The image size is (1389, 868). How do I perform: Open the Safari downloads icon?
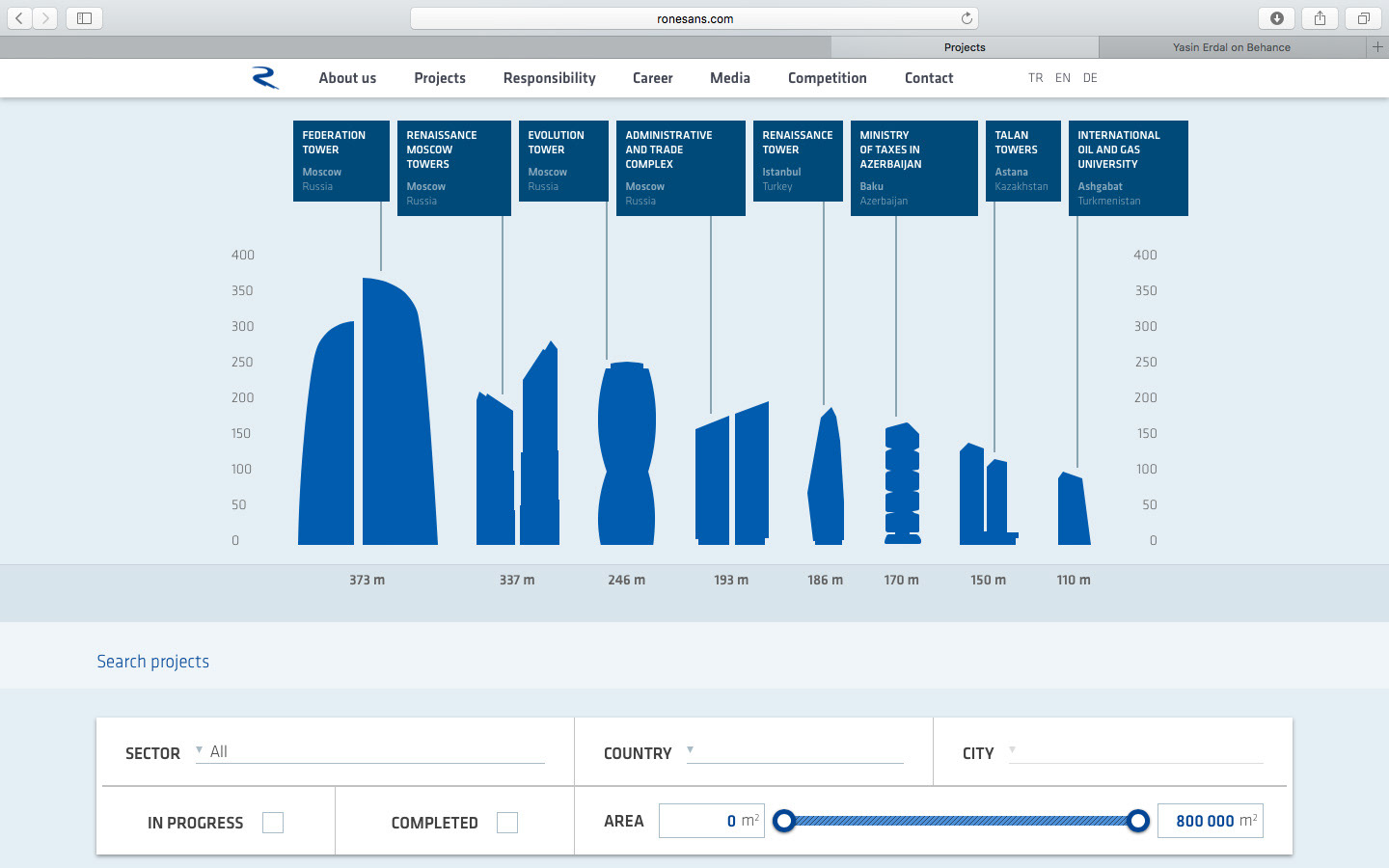tap(1277, 18)
